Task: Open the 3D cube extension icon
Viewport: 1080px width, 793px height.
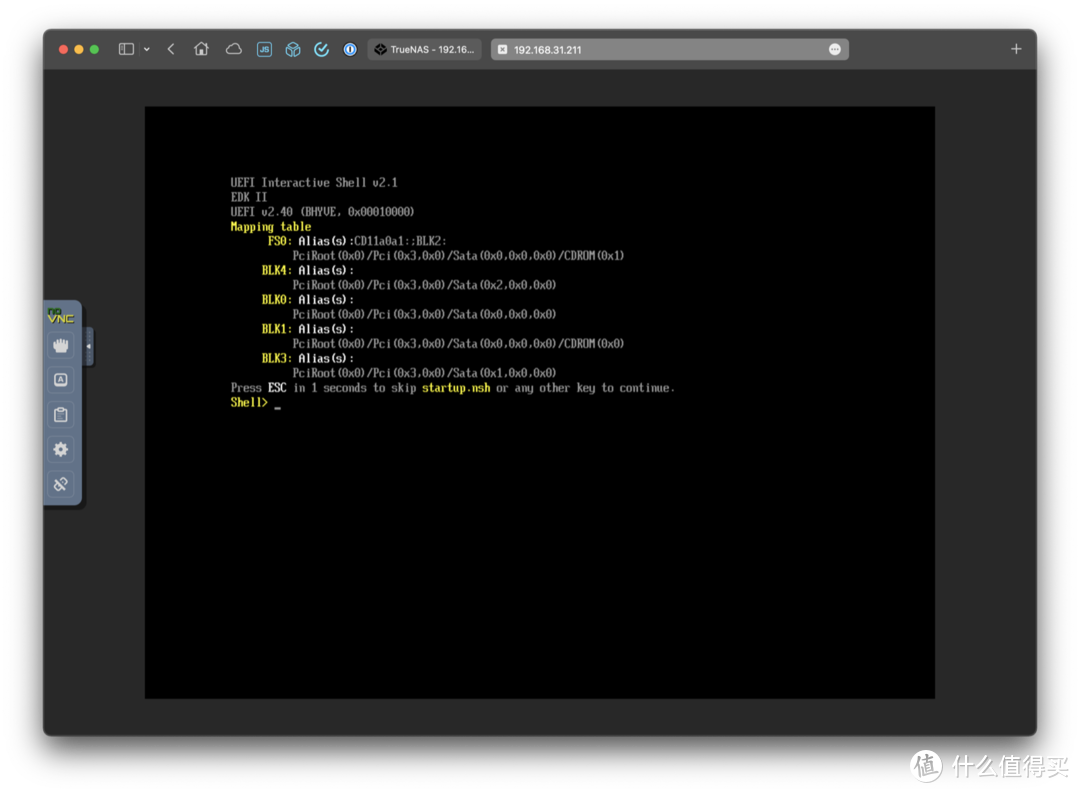Action: tap(293, 49)
